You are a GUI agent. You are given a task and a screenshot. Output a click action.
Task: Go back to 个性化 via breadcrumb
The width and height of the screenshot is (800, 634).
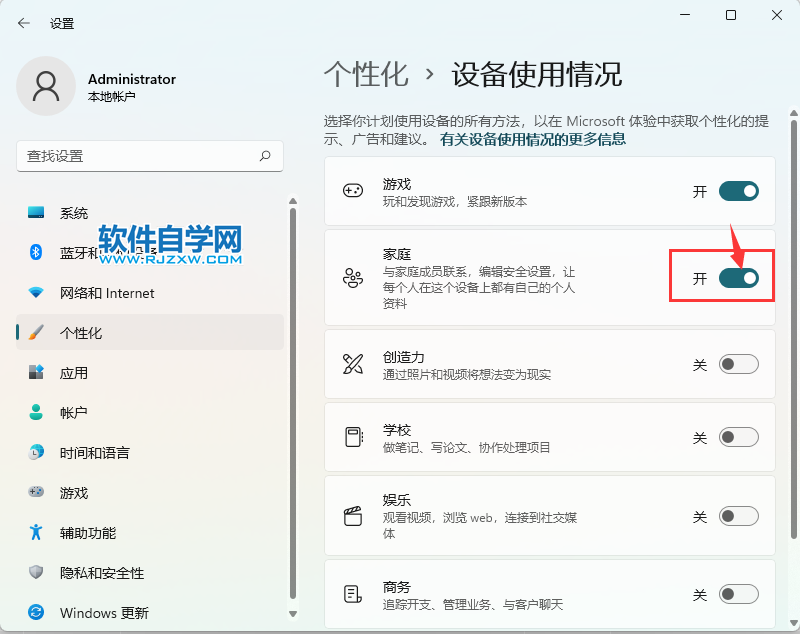pyautogui.click(x=366, y=74)
